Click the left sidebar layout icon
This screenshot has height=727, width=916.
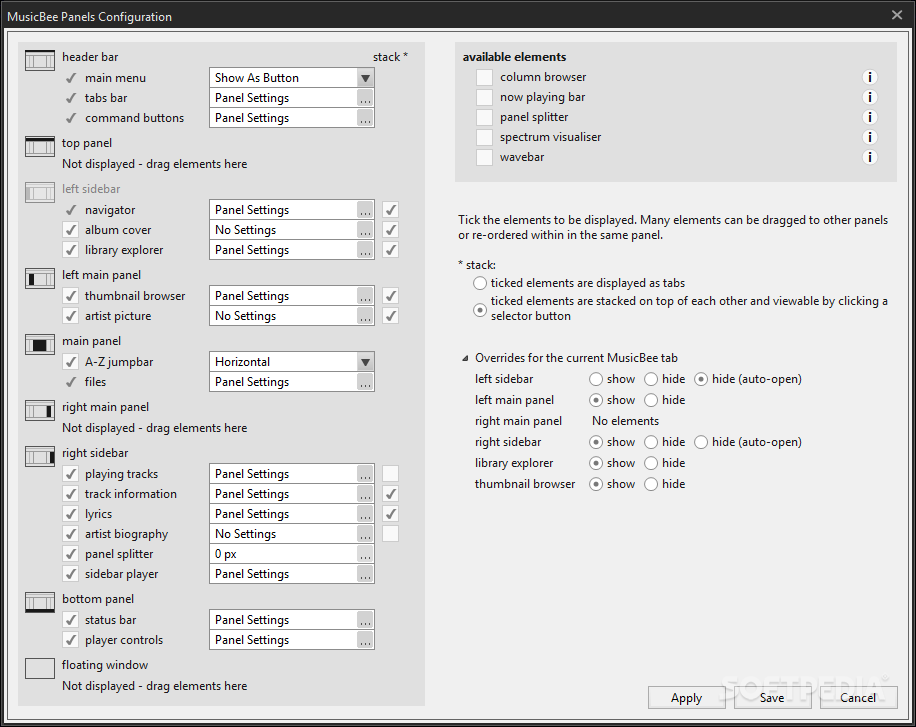(40, 192)
